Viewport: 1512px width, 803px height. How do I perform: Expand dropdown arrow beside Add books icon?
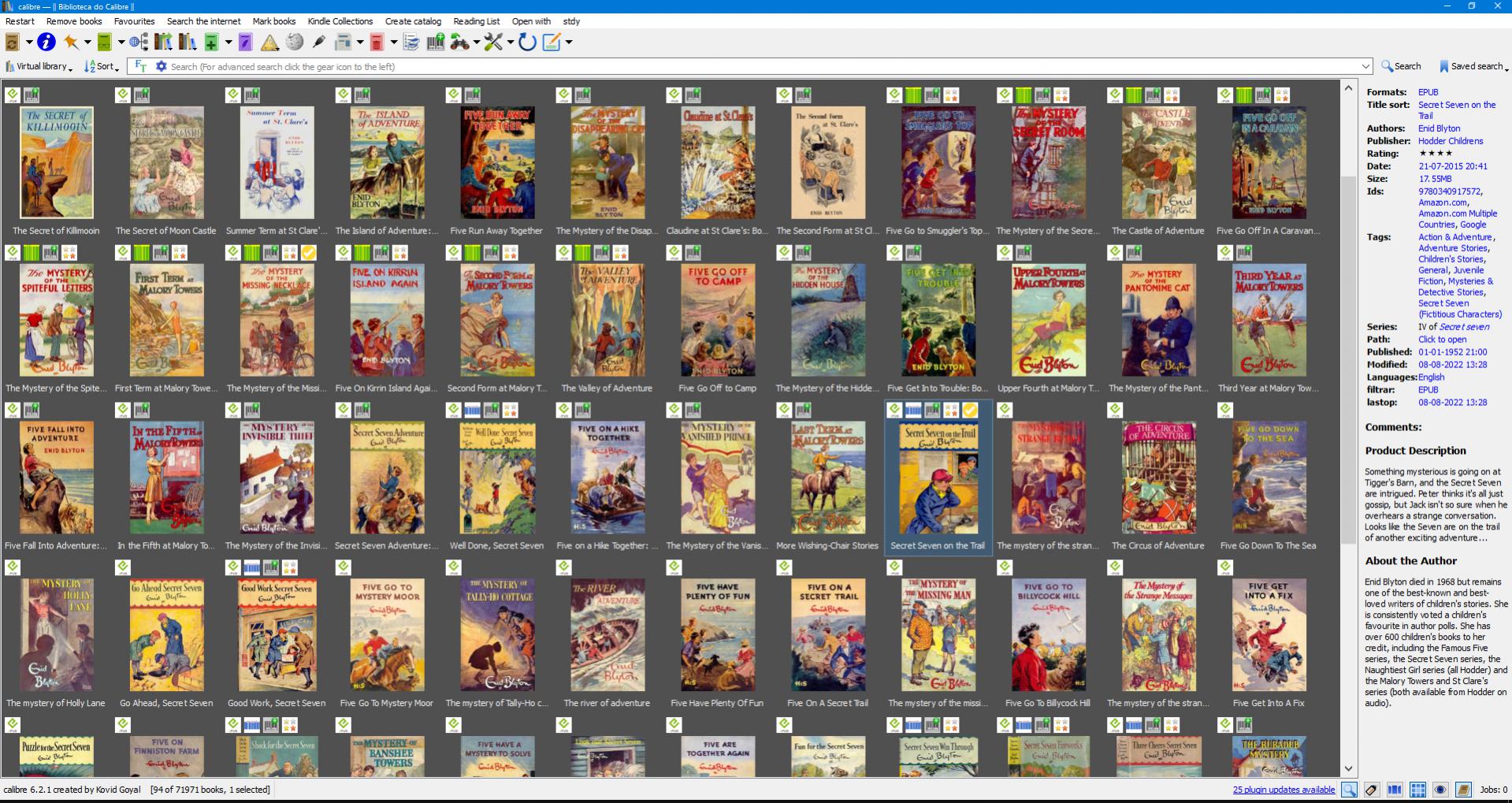click(228, 43)
